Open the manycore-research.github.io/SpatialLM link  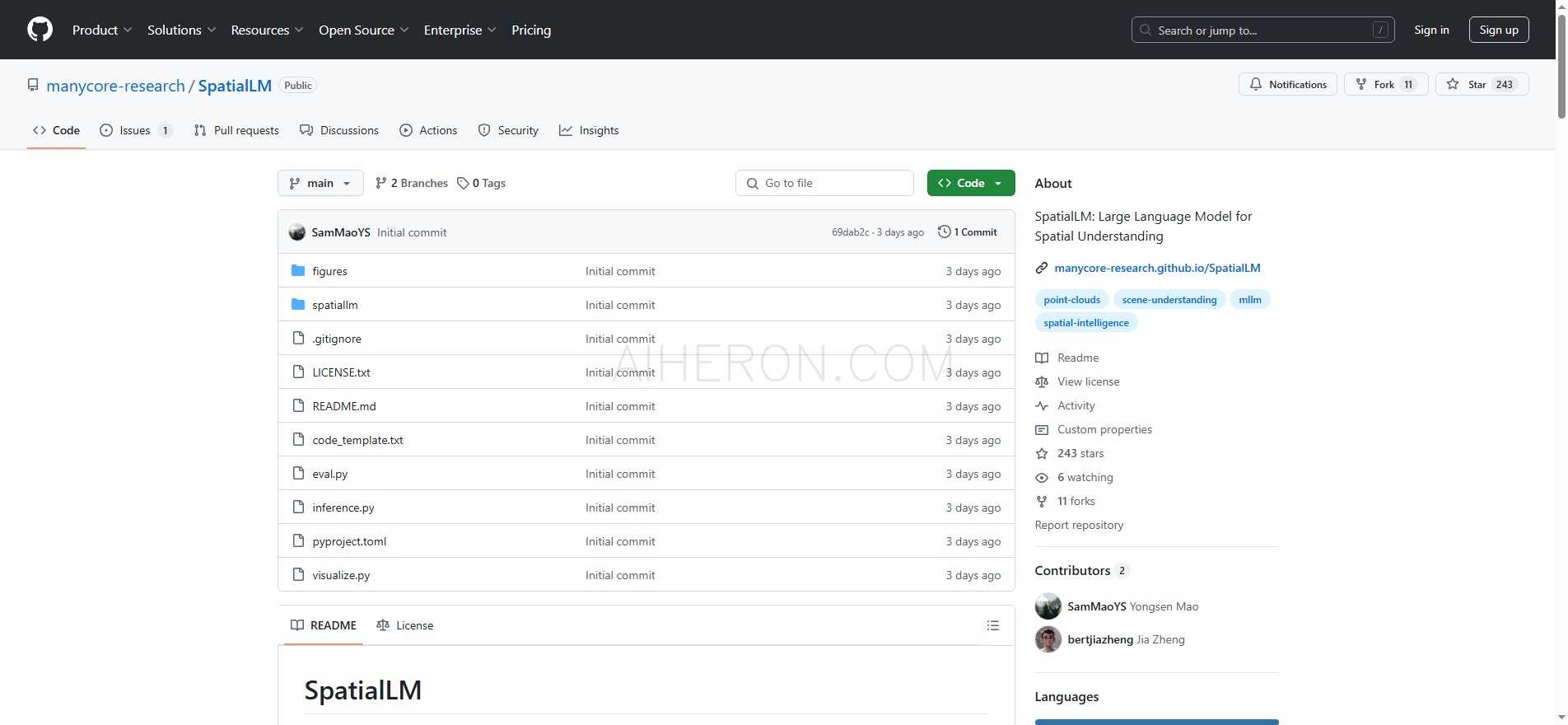1156,268
